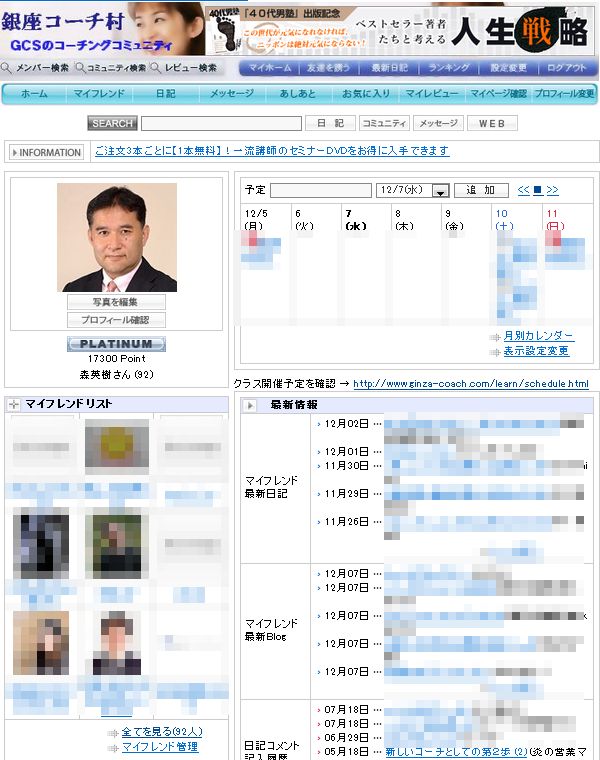Viewport: 600px width, 760px height.
Task: Click the member search magnifier icon
Action: coord(6,68)
